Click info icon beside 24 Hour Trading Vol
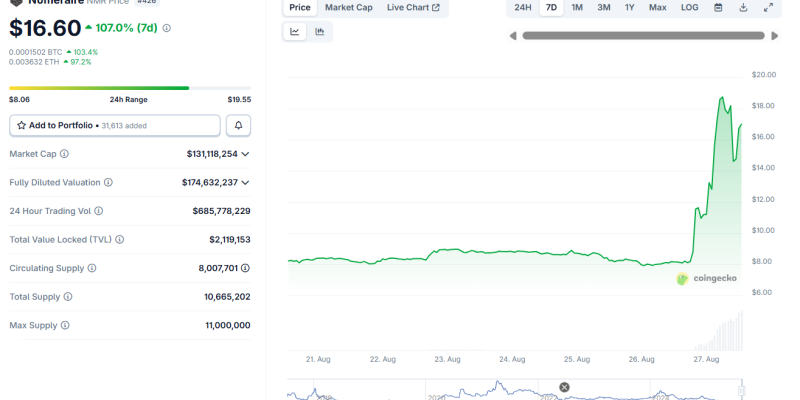Screen dimensions: 800x400 click(98, 211)
